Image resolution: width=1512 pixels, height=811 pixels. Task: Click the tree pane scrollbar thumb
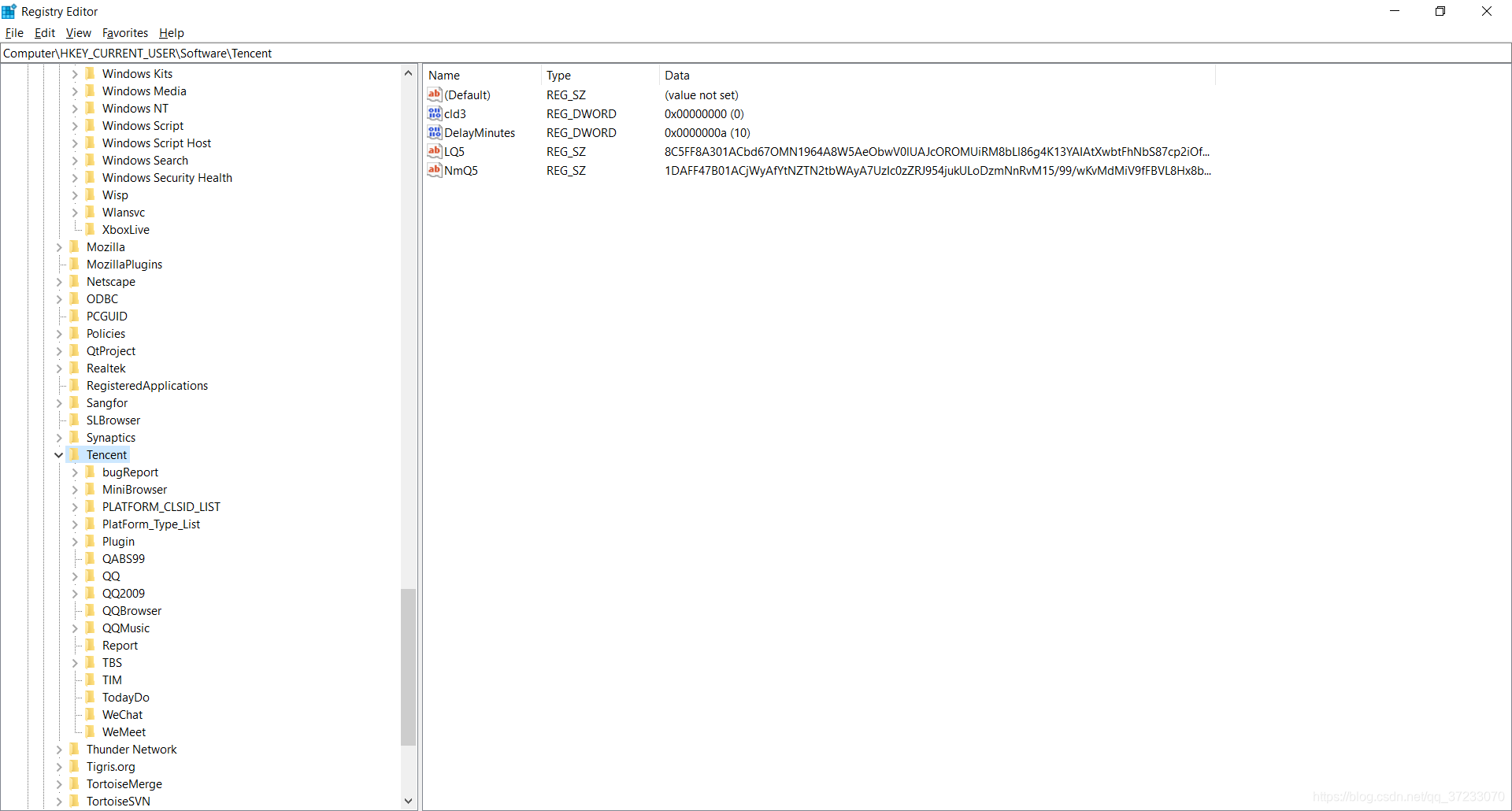[x=408, y=667]
